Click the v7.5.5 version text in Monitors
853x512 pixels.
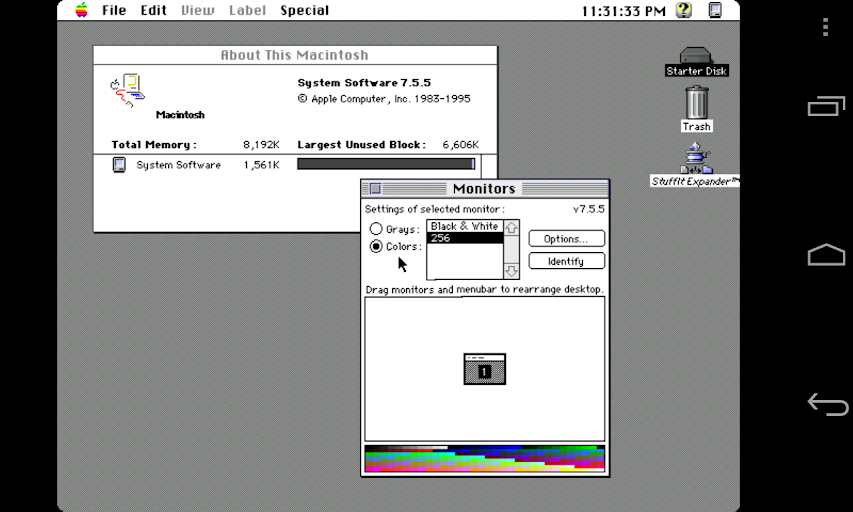click(589, 209)
